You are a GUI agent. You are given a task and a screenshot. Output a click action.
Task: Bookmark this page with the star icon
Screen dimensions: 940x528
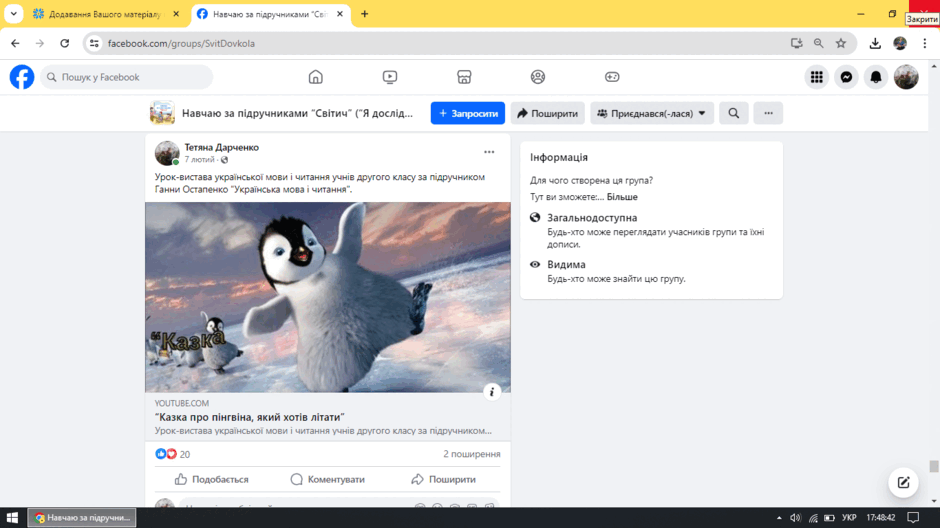(841, 43)
